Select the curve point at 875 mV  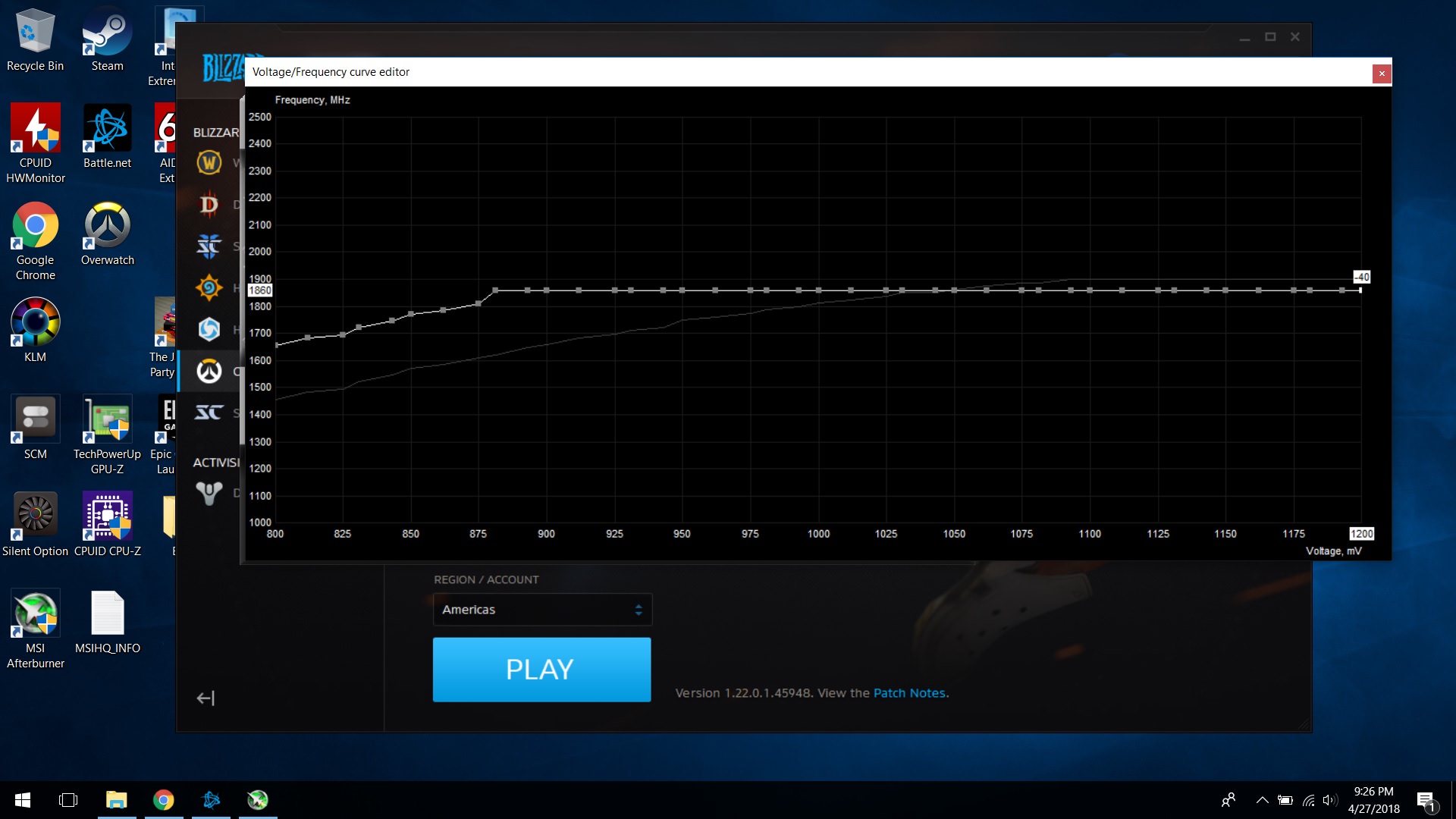(x=479, y=303)
